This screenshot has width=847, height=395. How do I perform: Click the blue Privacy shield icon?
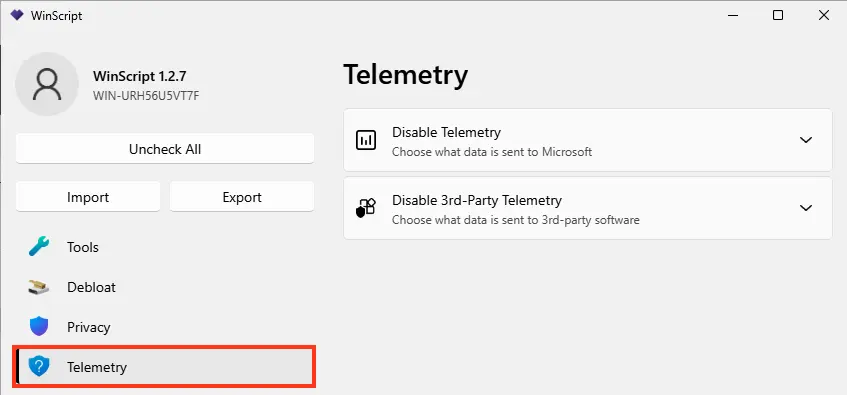tap(39, 327)
